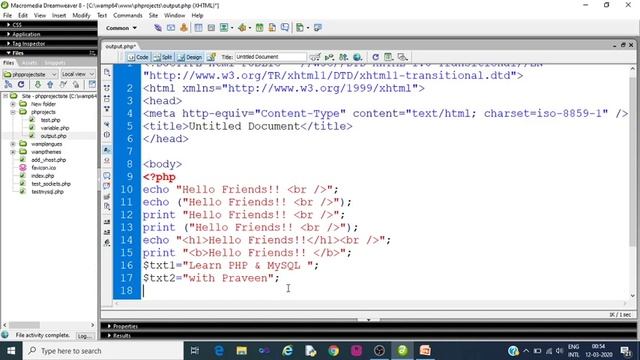Open the Window menu
Viewport: 640px width, 360px height.
[175, 16]
